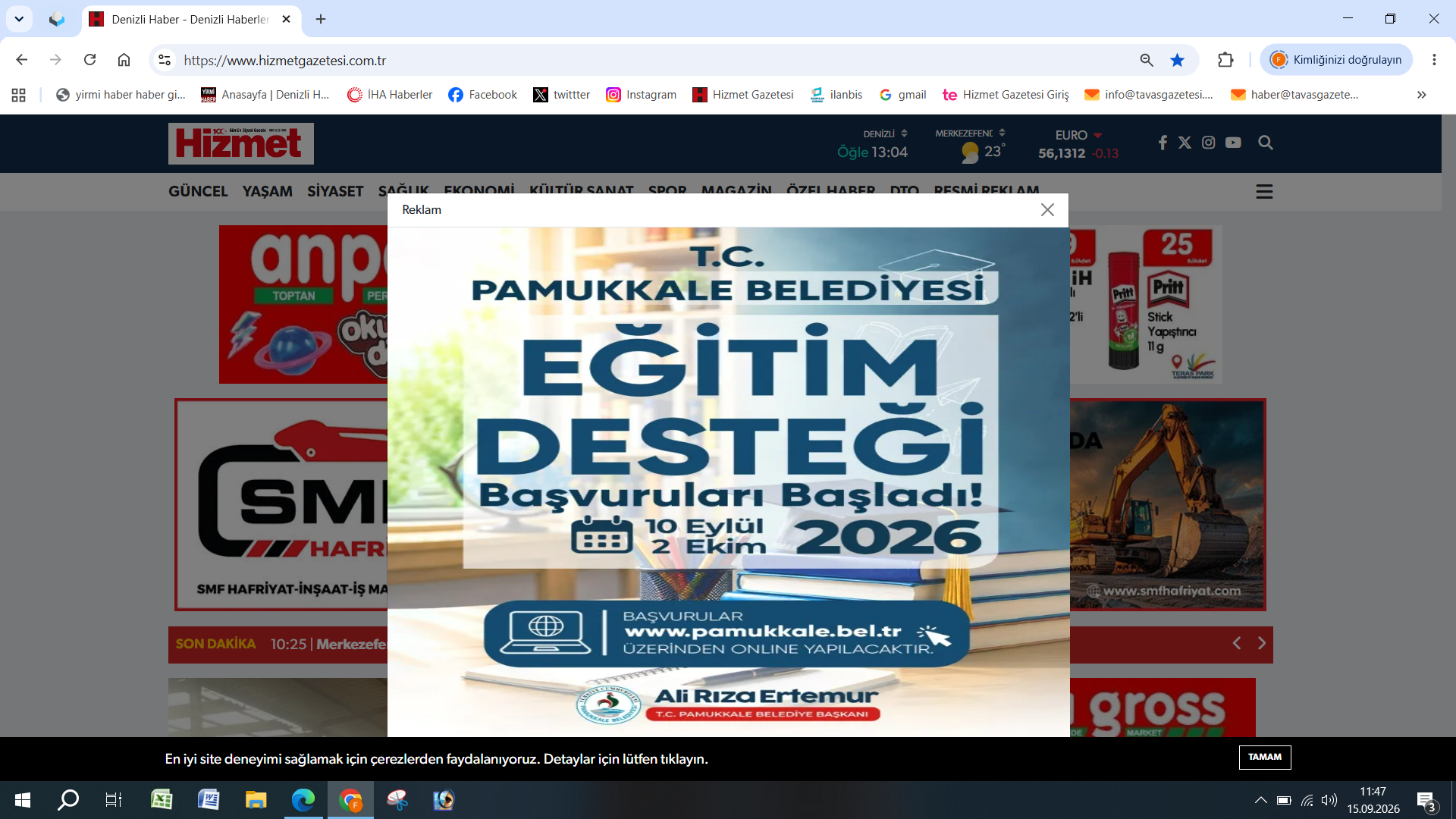Viewport: 1456px width, 819px height.
Task: Click the address bar URL
Action: [x=285, y=61]
